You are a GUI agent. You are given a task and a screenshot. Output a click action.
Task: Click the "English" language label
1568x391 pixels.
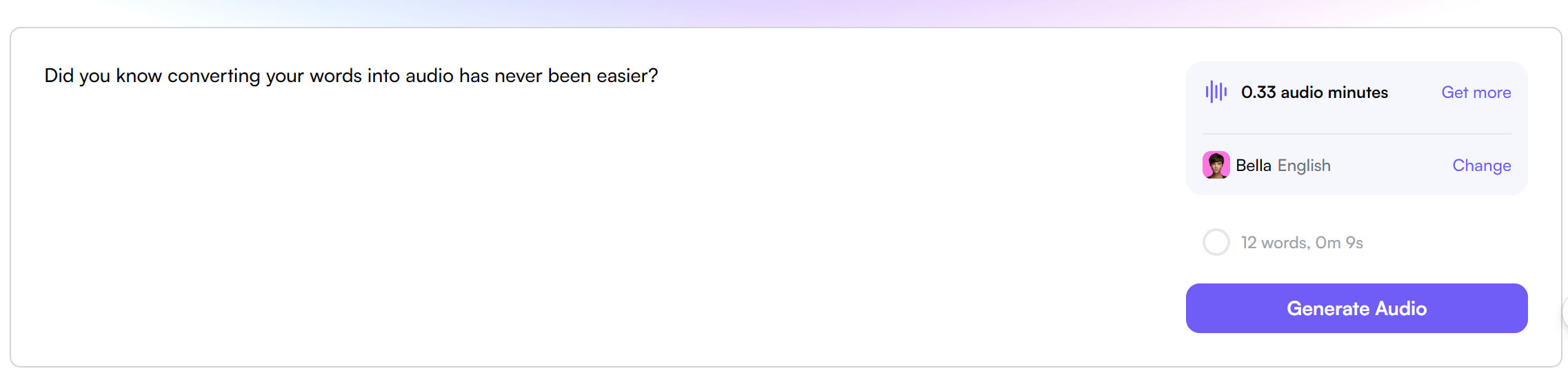(x=1304, y=166)
